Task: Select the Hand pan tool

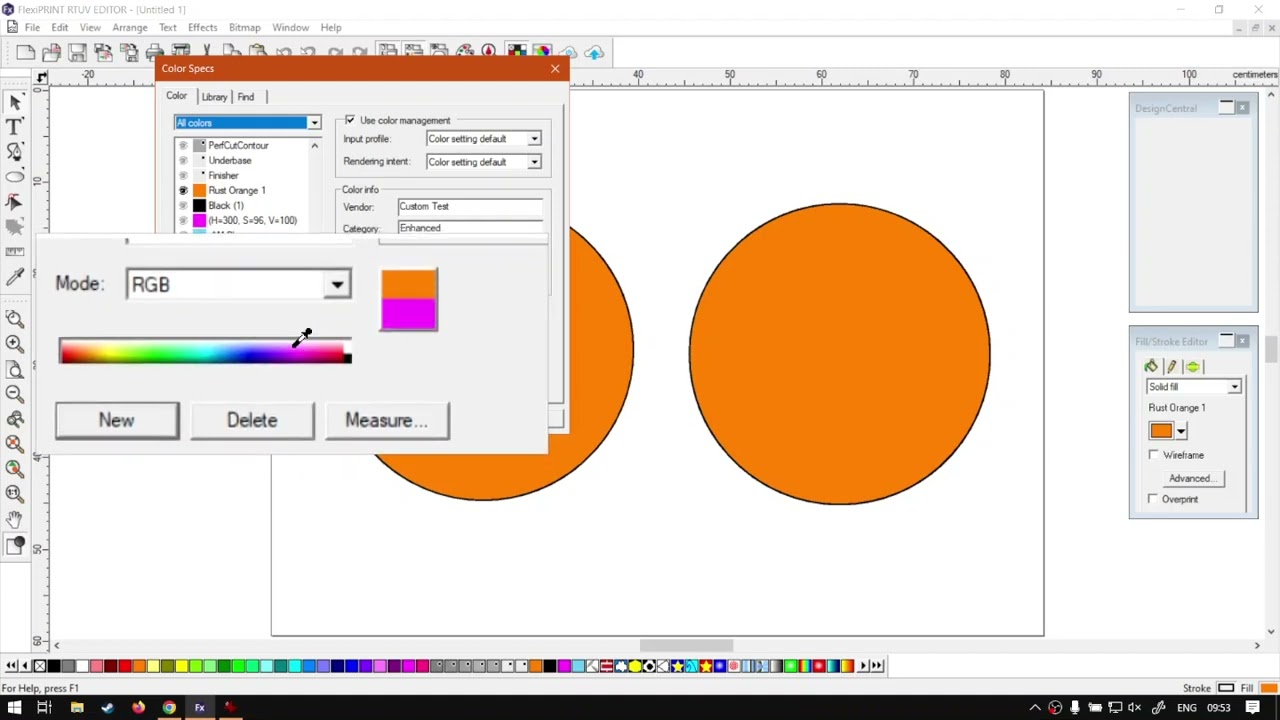Action: (x=15, y=519)
